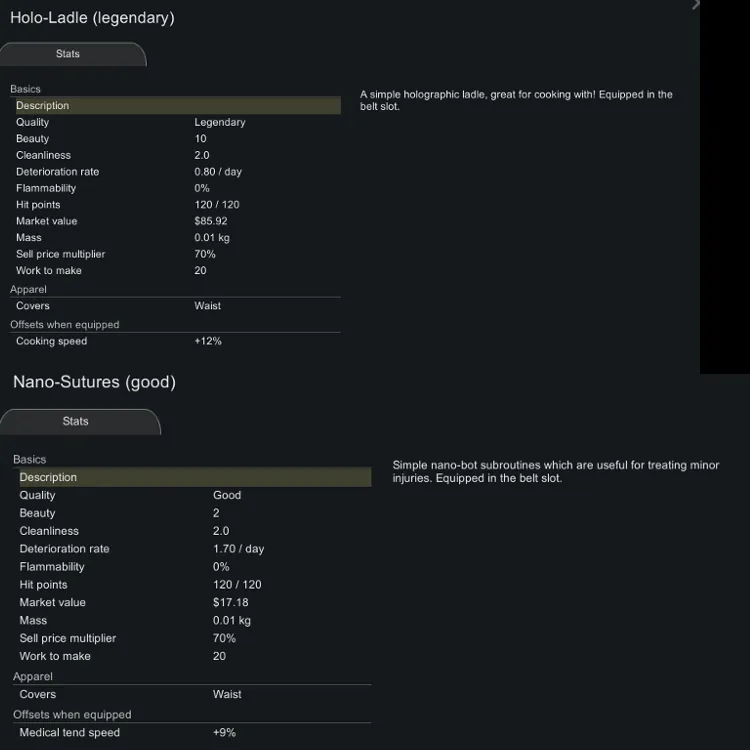This screenshot has height=750, width=750.
Task: Select the highlighted Description row under Holo-Ladle
Action: click(x=176, y=106)
